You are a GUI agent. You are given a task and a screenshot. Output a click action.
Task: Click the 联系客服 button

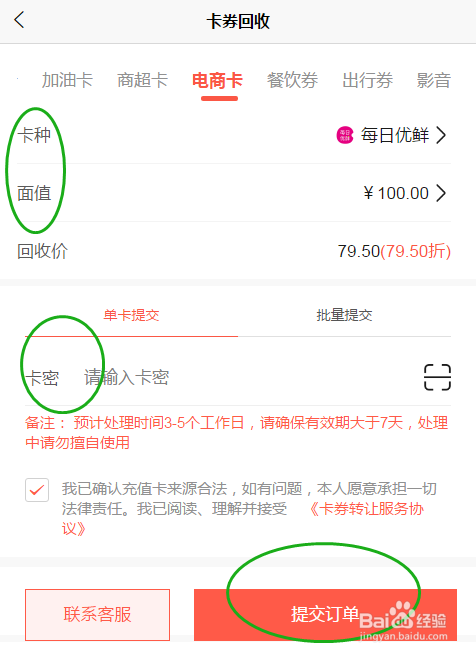tap(98, 615)
